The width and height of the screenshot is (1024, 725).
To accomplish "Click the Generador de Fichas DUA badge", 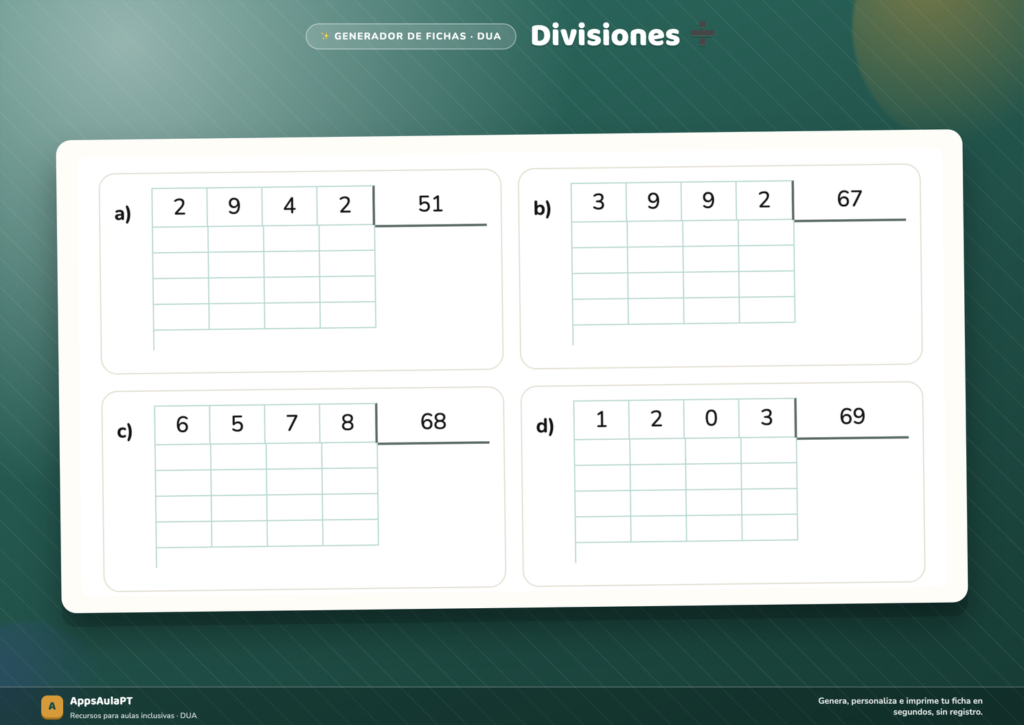I will click(x=411, y=36).
